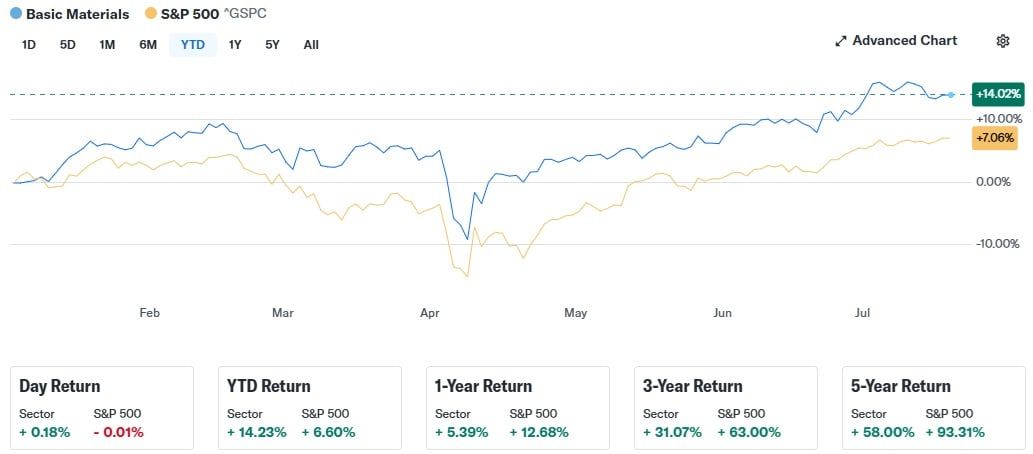The image size is (1033, 454).
Task: Click the YTD Return card
Action: [309, 406]
